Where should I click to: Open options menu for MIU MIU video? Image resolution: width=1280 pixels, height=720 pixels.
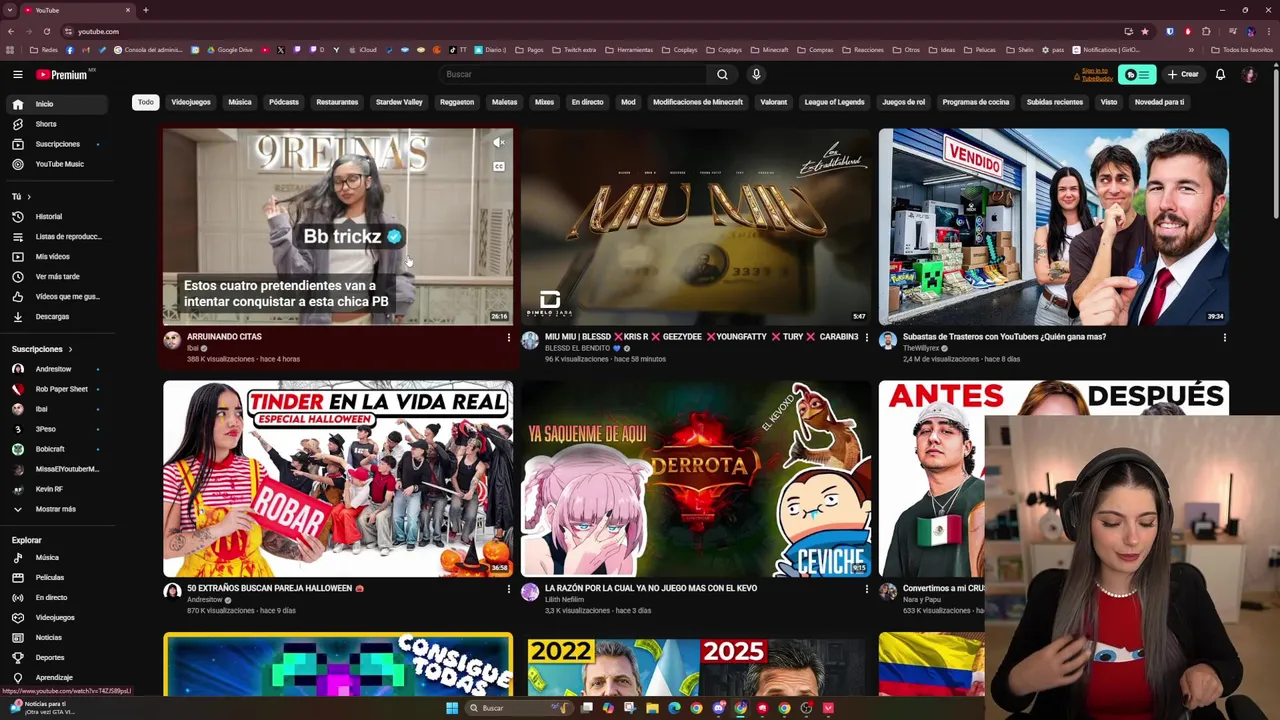866,338
